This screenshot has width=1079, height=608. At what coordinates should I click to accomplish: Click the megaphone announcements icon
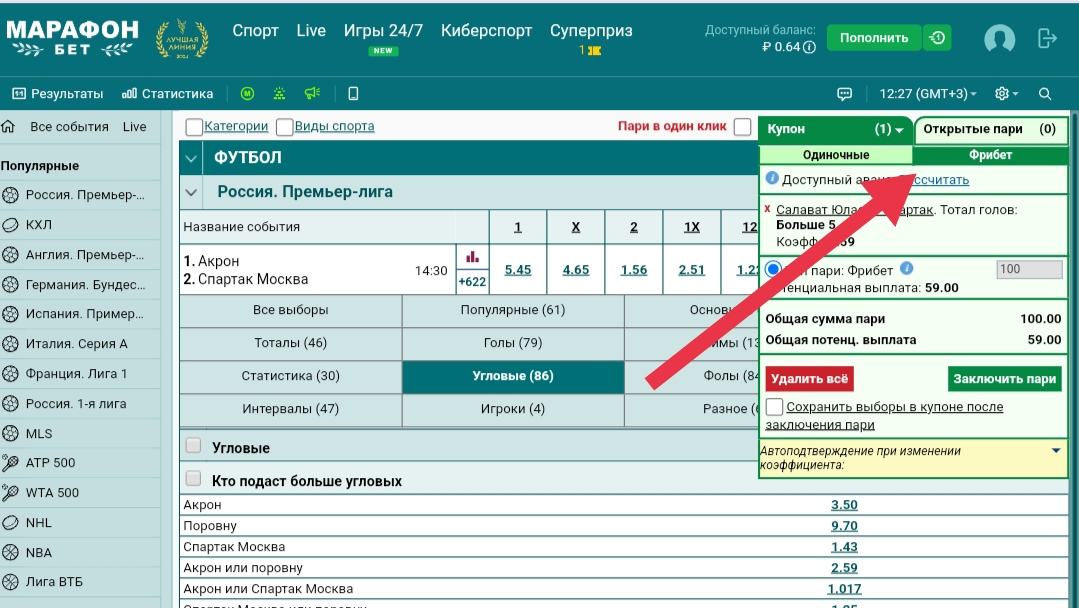(x=312, y=94)
